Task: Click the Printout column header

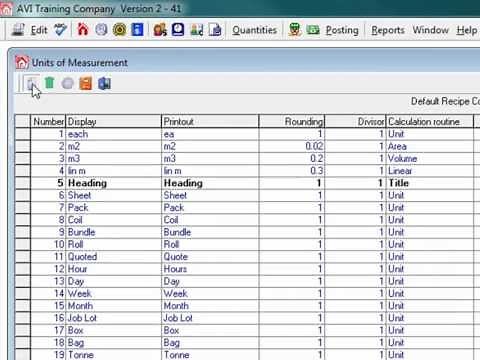Action: pyautogui.click(x=210, y=121)
